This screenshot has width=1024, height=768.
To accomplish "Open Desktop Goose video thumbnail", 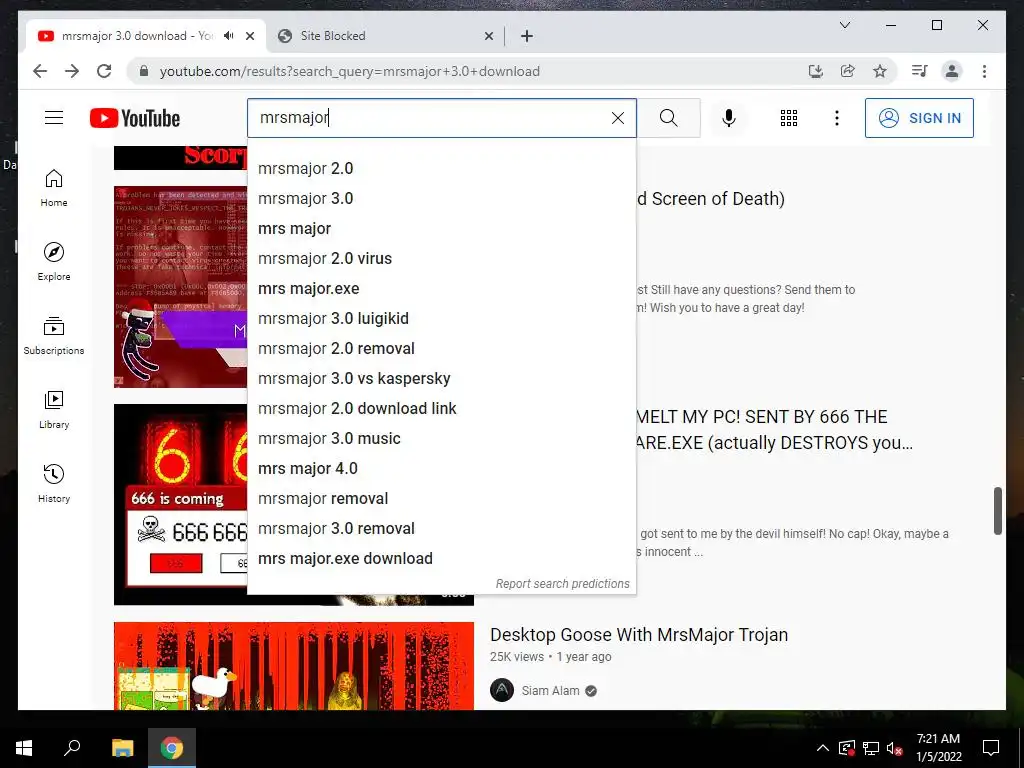I will point(294,665).
